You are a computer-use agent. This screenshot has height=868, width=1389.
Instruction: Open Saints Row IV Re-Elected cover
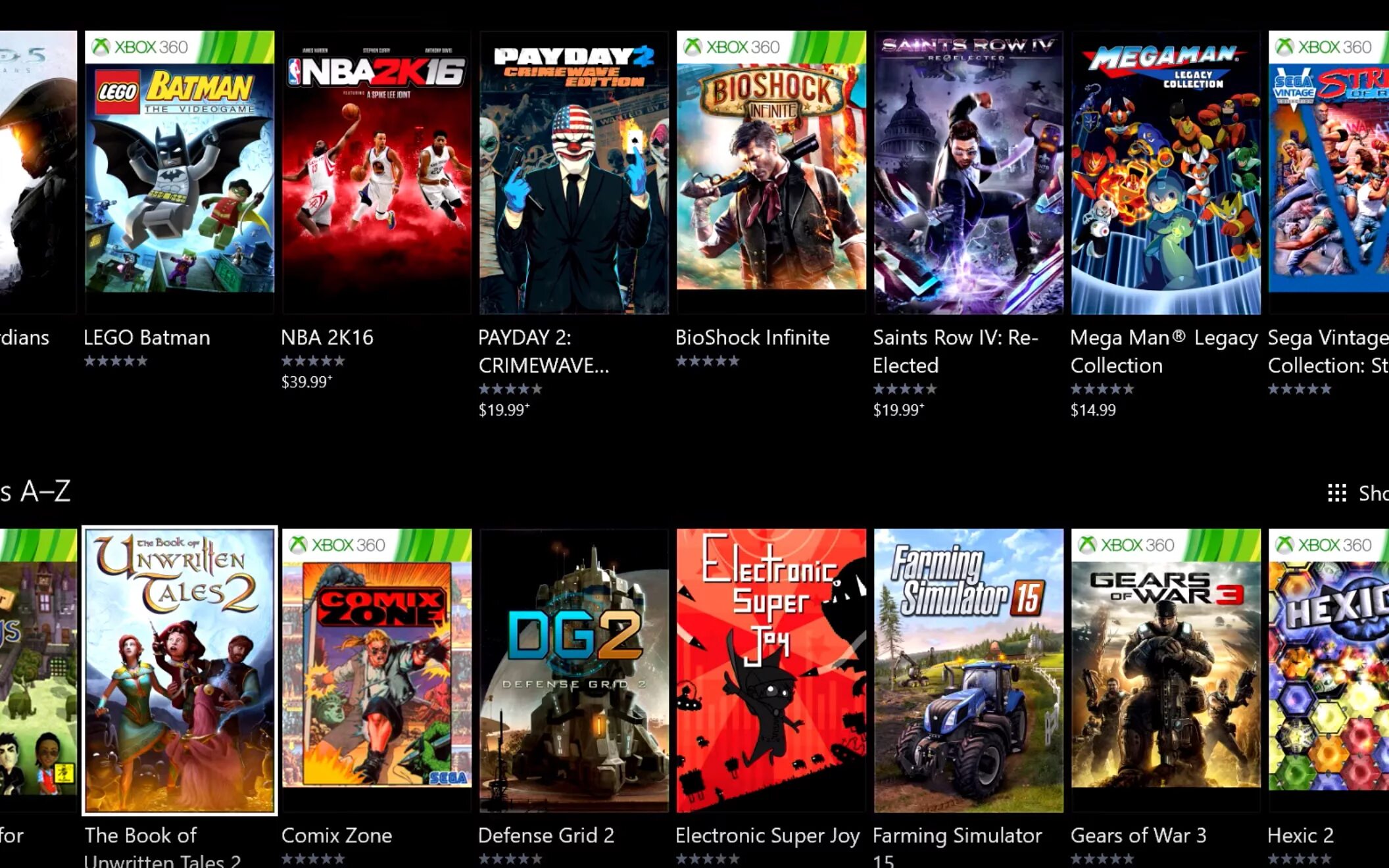[969, 172]
